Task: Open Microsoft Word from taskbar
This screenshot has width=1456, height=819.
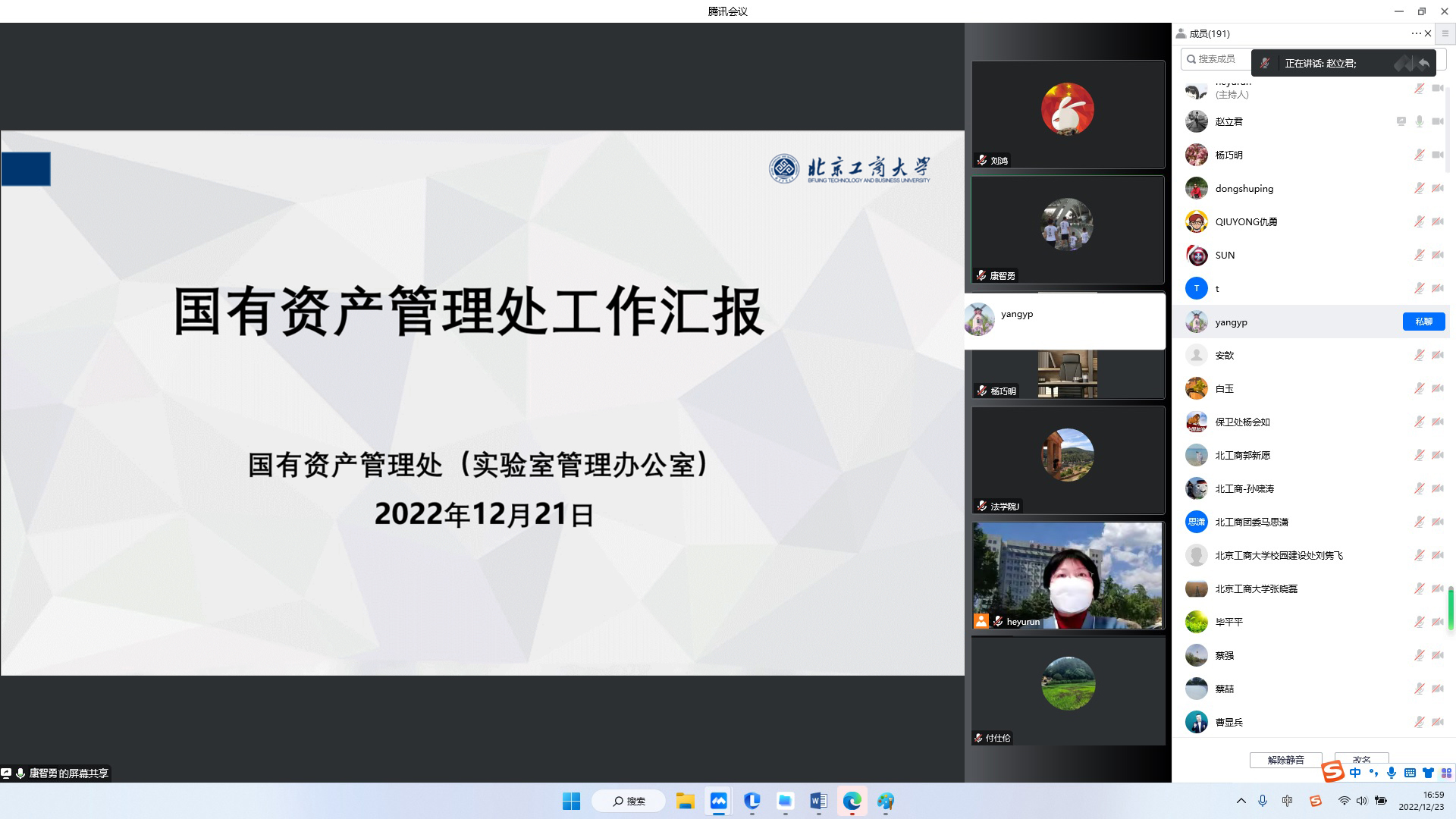Action: (818, 801)
